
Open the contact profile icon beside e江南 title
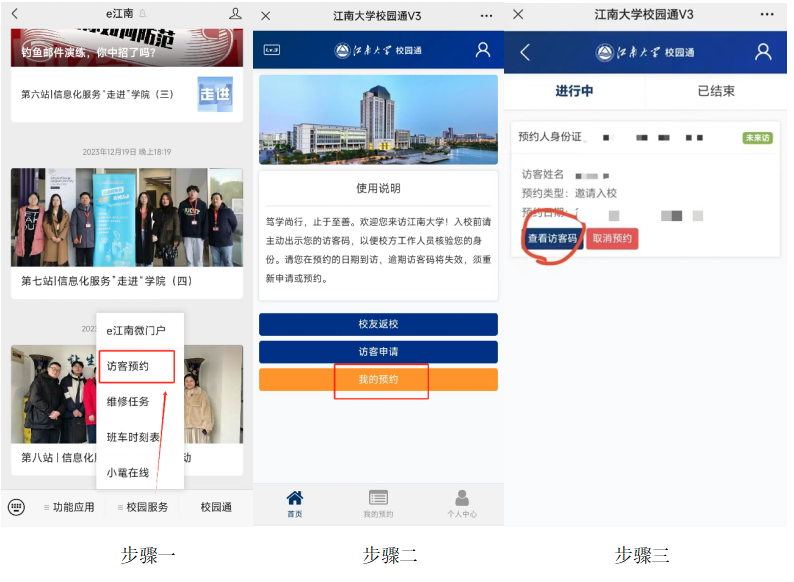[x=235, y=14]
